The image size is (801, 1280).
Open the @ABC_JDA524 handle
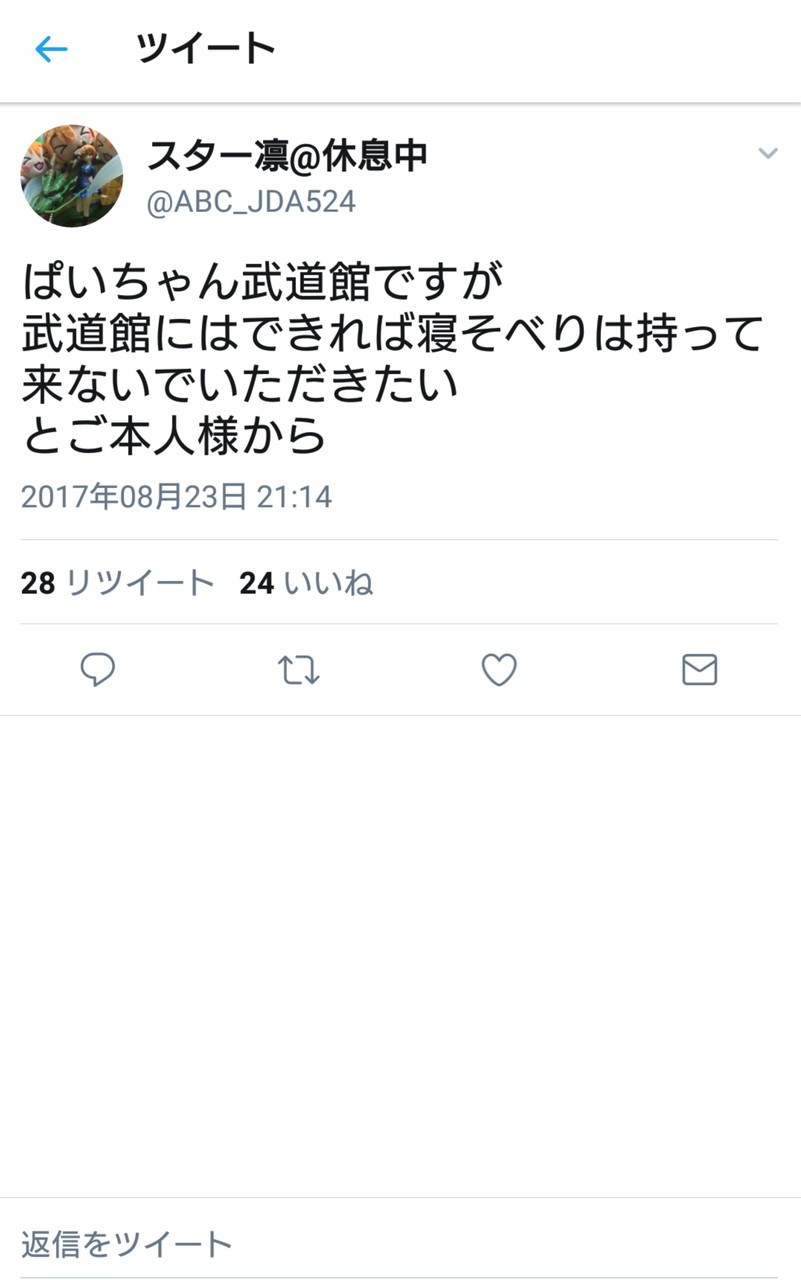coord(251,202)
